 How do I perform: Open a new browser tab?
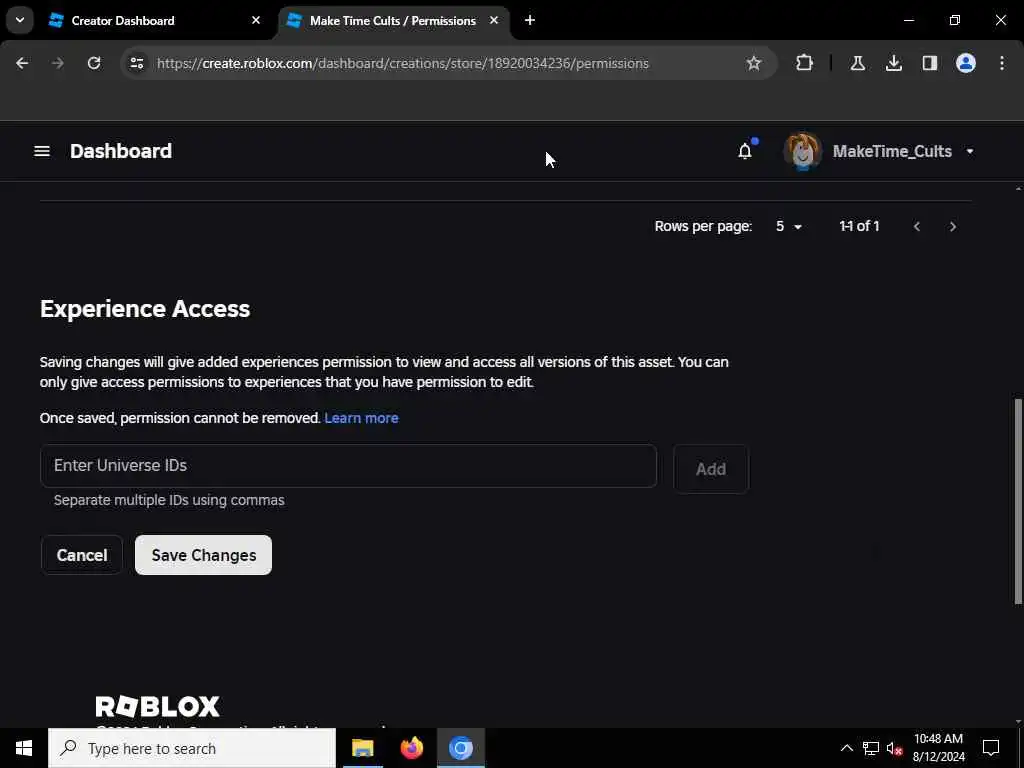530,21
